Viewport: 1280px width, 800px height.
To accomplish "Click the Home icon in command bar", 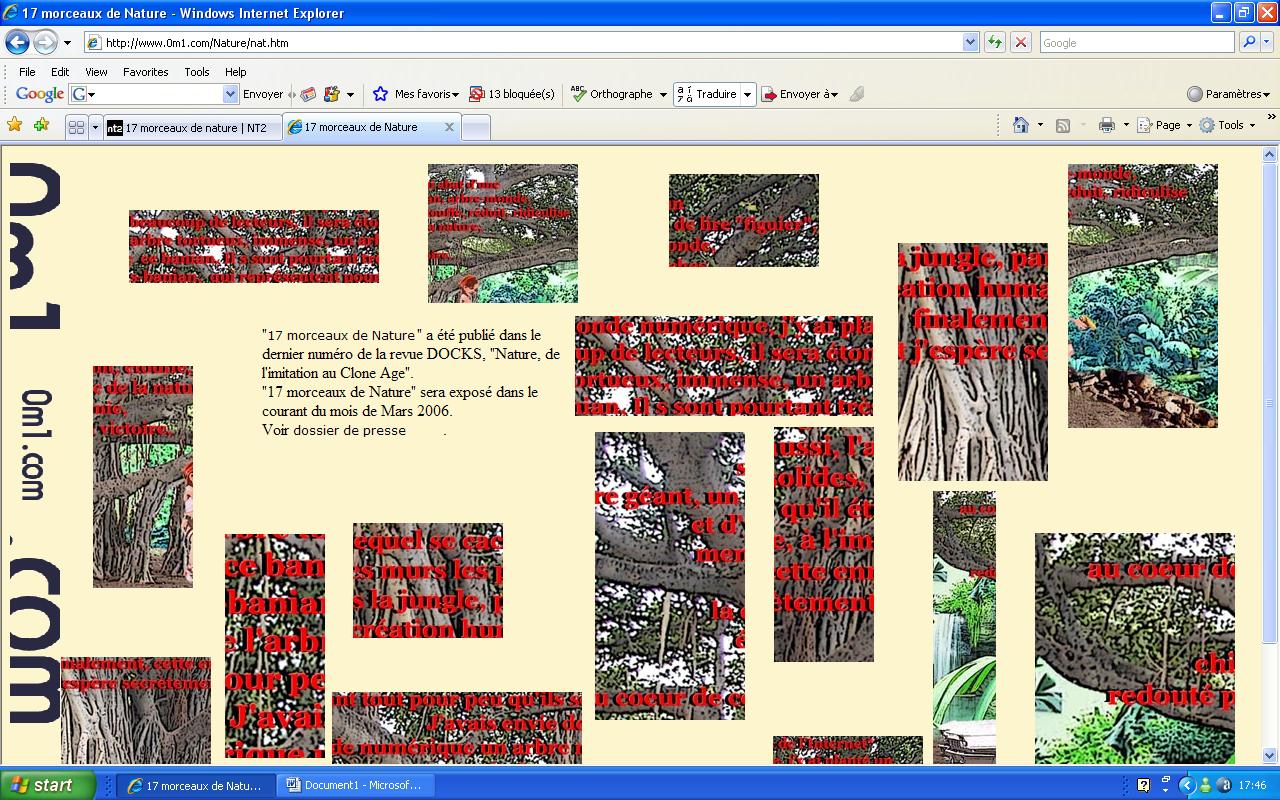I will pyautogui.click(x=1021, y=125).
